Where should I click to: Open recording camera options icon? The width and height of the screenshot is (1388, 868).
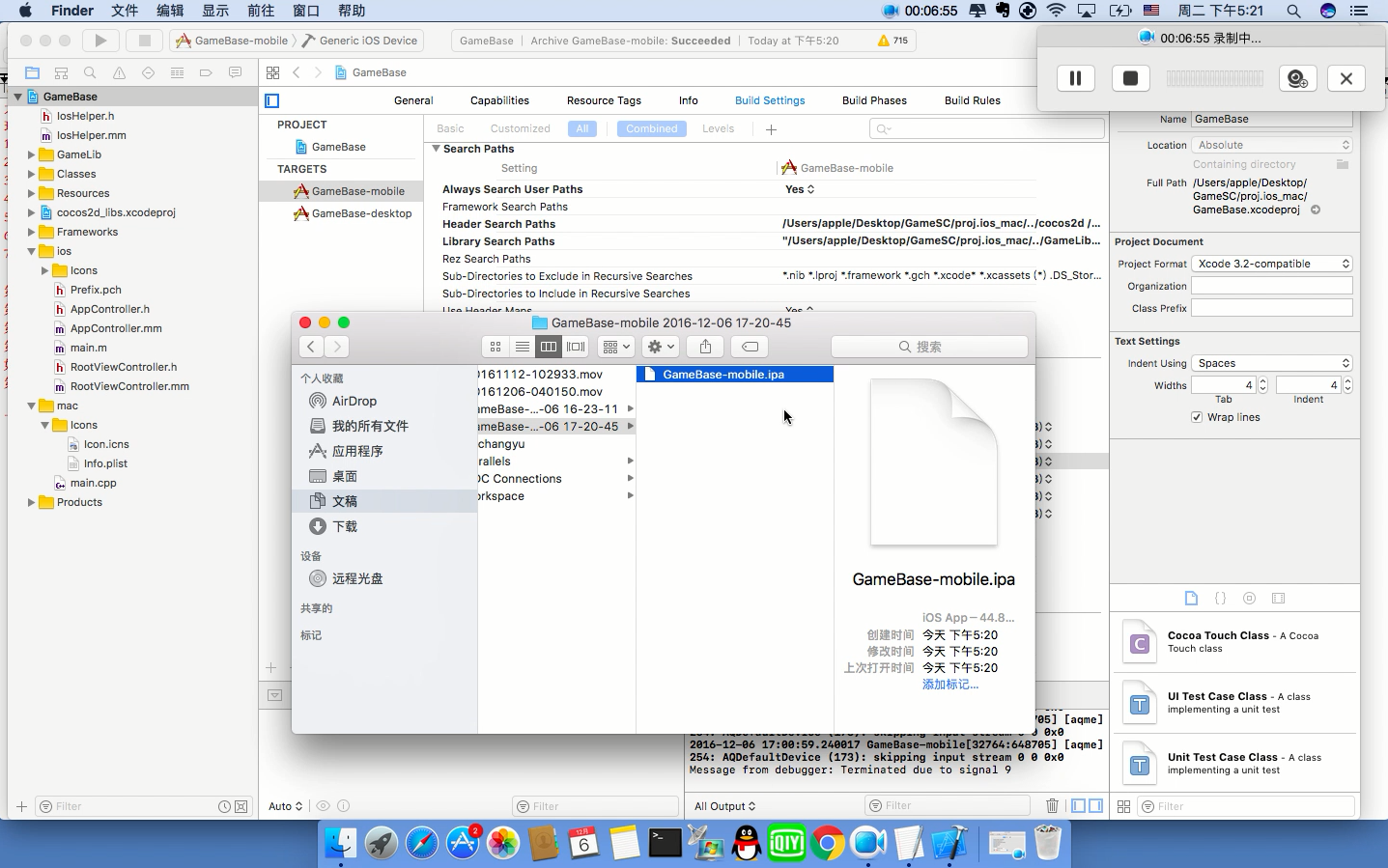click(x=1298, y=78)
